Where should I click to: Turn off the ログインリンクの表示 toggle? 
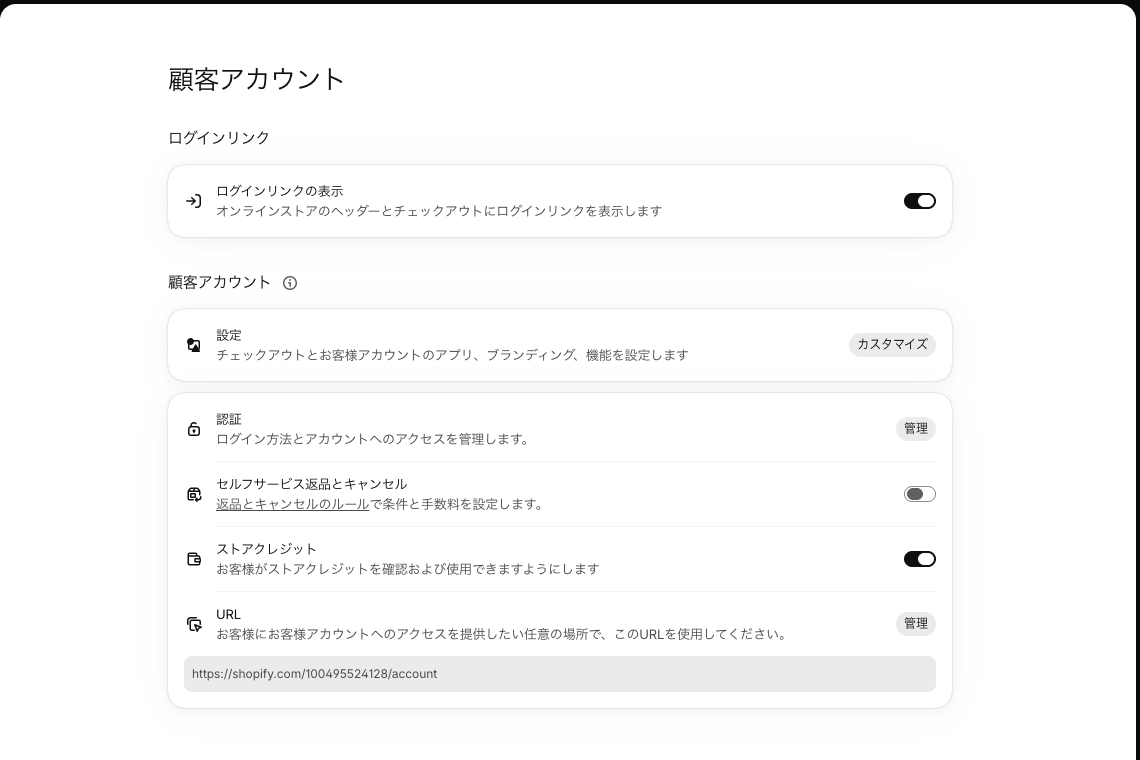pos(920,201)
